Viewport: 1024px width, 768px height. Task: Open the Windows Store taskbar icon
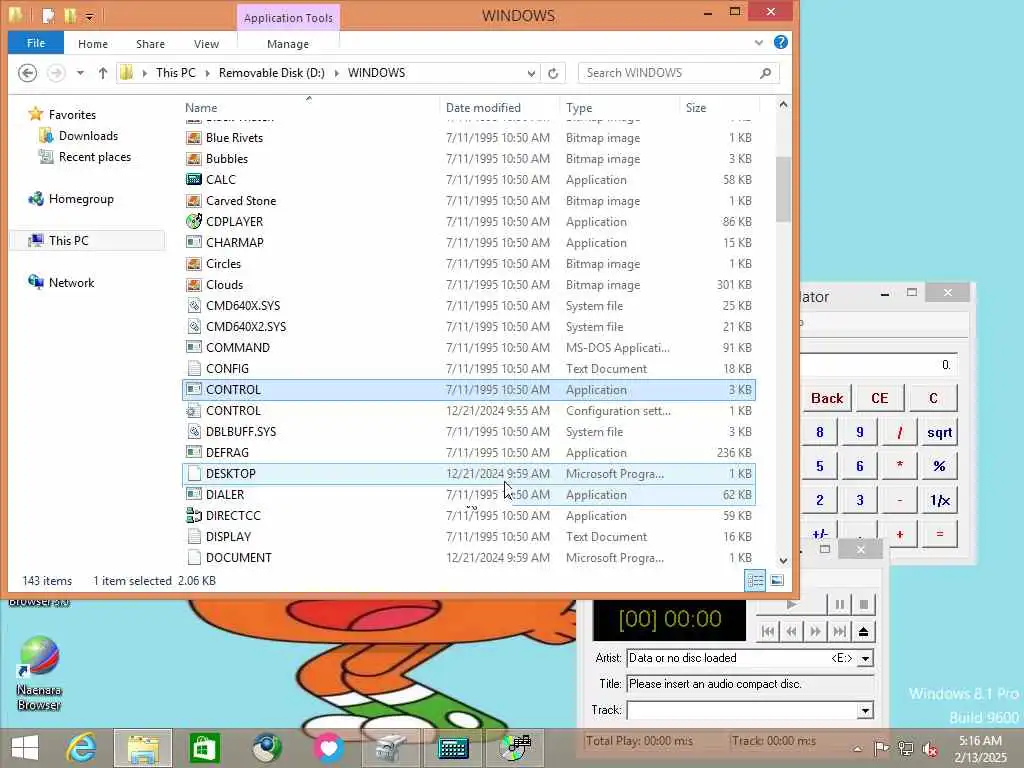[x=204, y=748]
